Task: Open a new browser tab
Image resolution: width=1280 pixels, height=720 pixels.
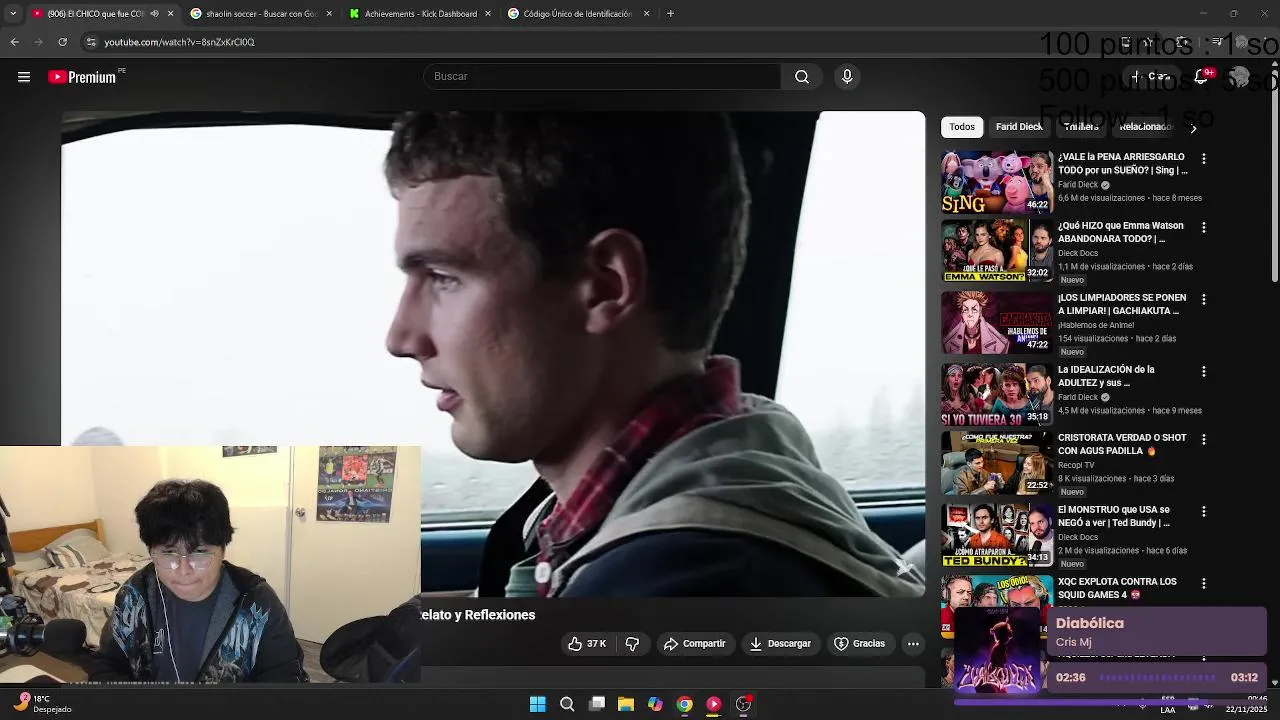Action: tap(670, 14)
